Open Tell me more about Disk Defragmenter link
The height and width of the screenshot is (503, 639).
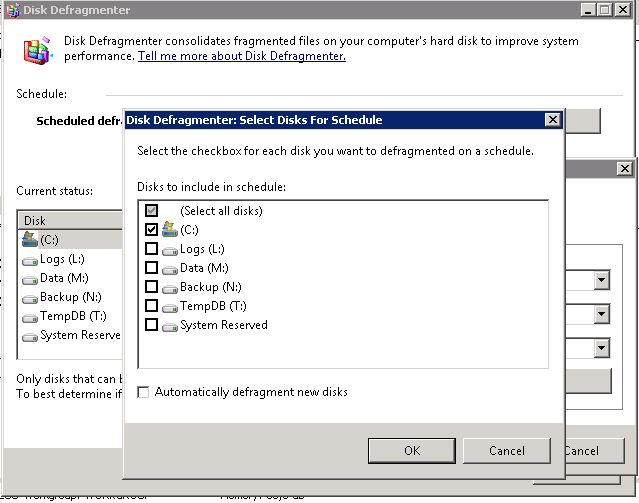pos(242,56)
